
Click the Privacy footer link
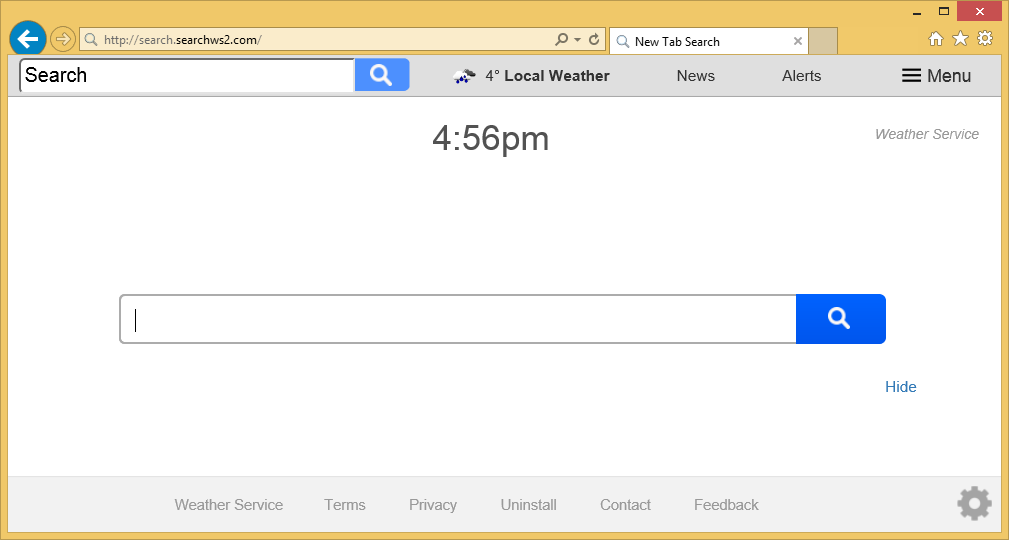click(432, 505)
